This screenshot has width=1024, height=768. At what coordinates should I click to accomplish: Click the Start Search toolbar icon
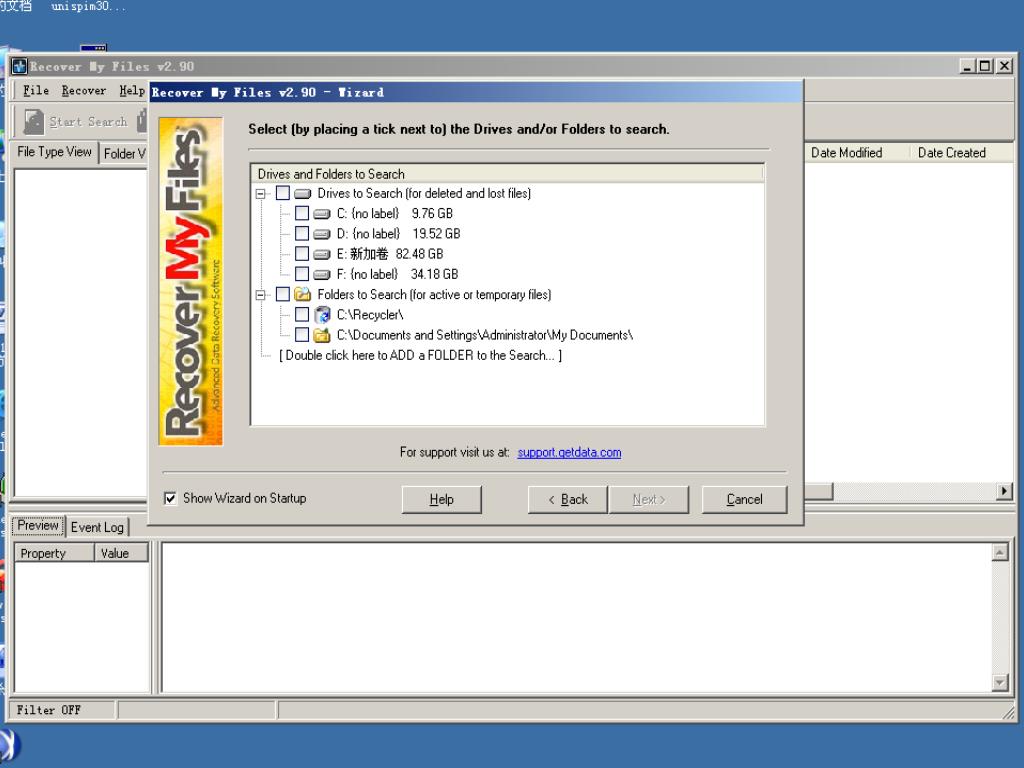pyautogui.click(x=33, y=121)
